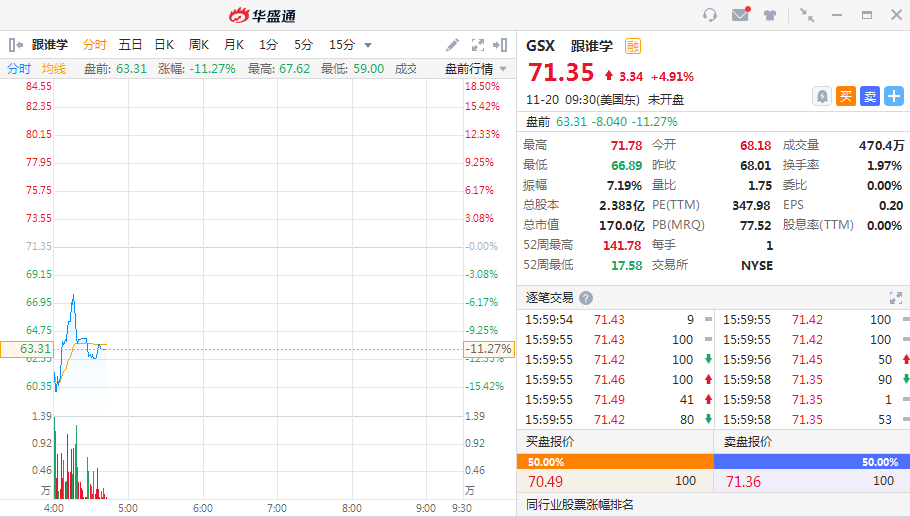The image size is (910, 517).
Task: Toggle the 成交 volume indicator
Action: point(406,69)
